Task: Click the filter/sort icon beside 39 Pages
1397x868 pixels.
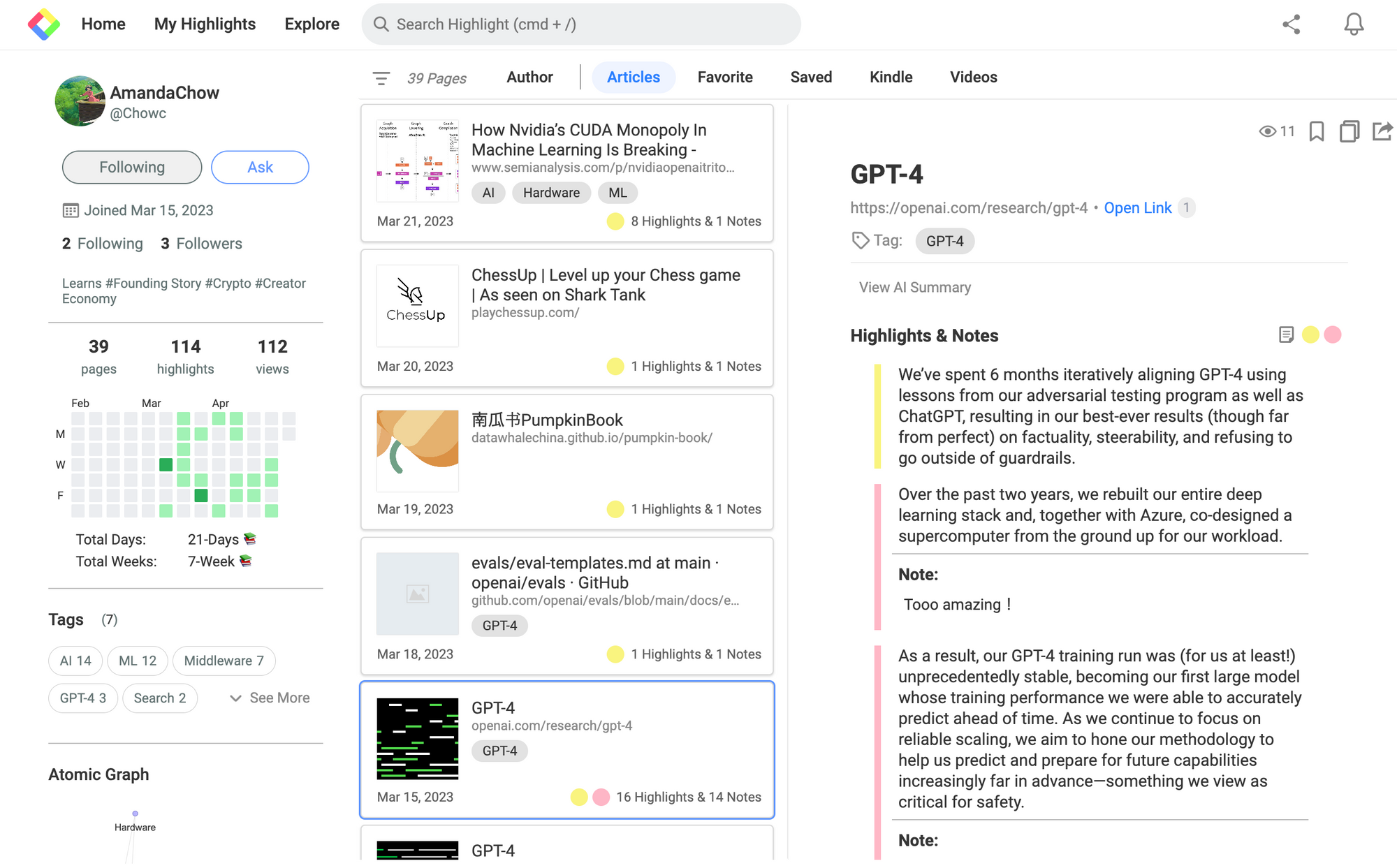Action: pos(381,78)
